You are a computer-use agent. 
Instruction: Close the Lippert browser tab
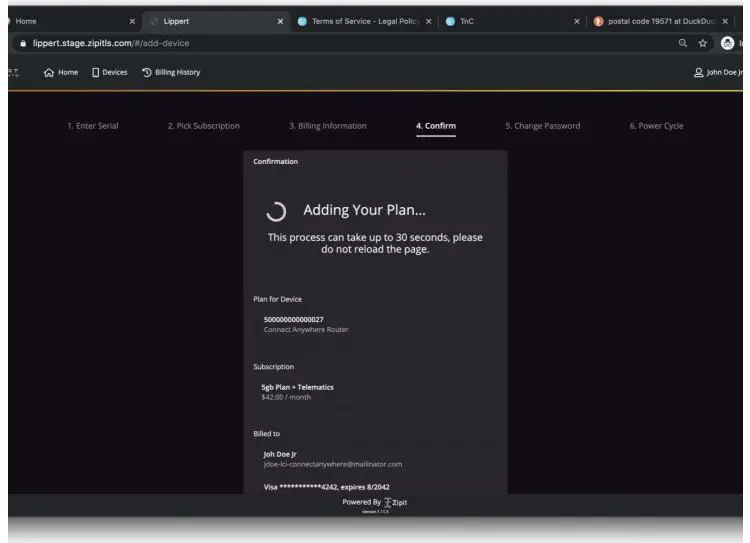click(x=280, y=21)
